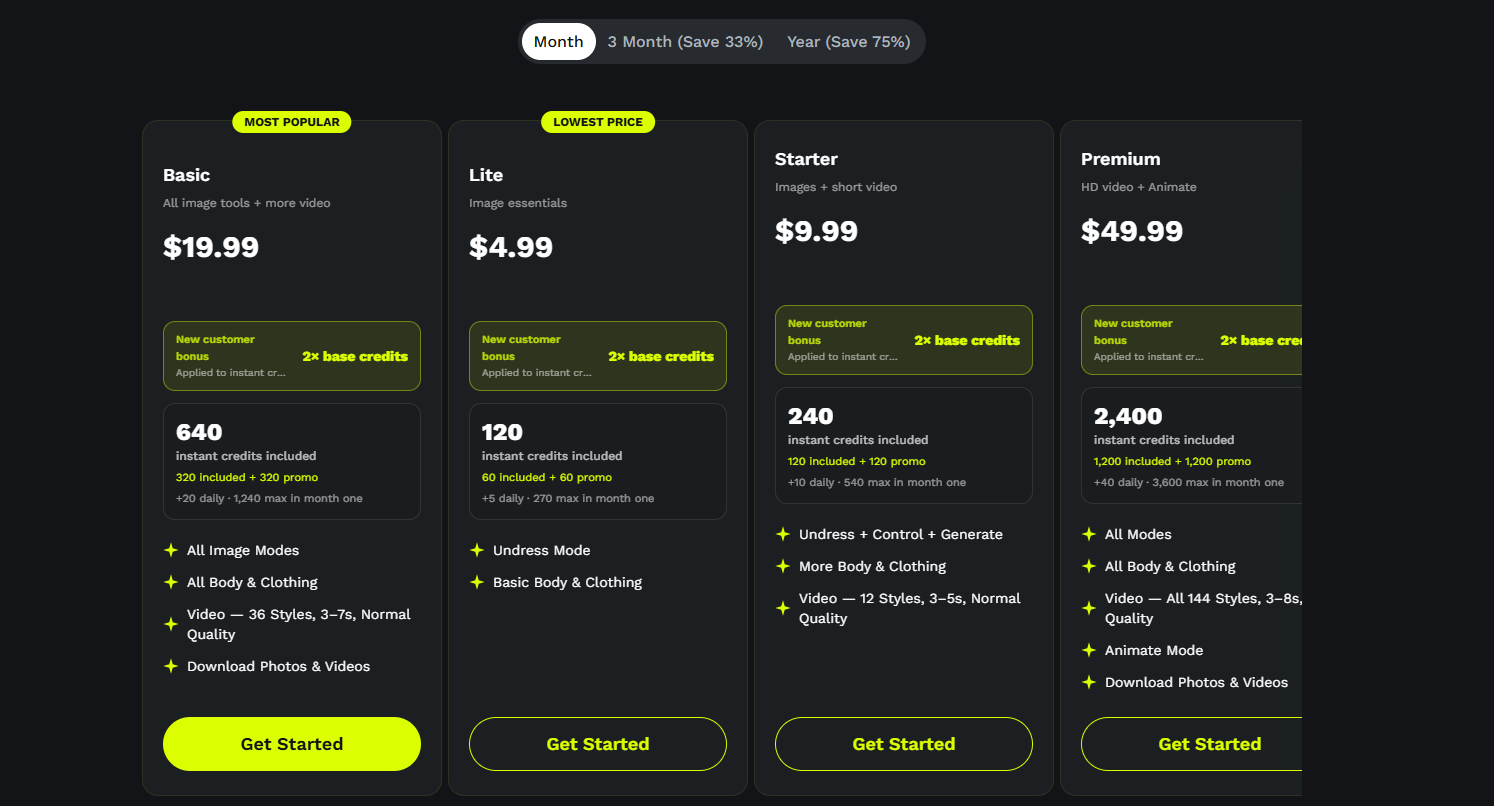This screenshot has height=806, width=1494.
Task: Click the LOWEST PRICE badge
Action: [598, 122]
